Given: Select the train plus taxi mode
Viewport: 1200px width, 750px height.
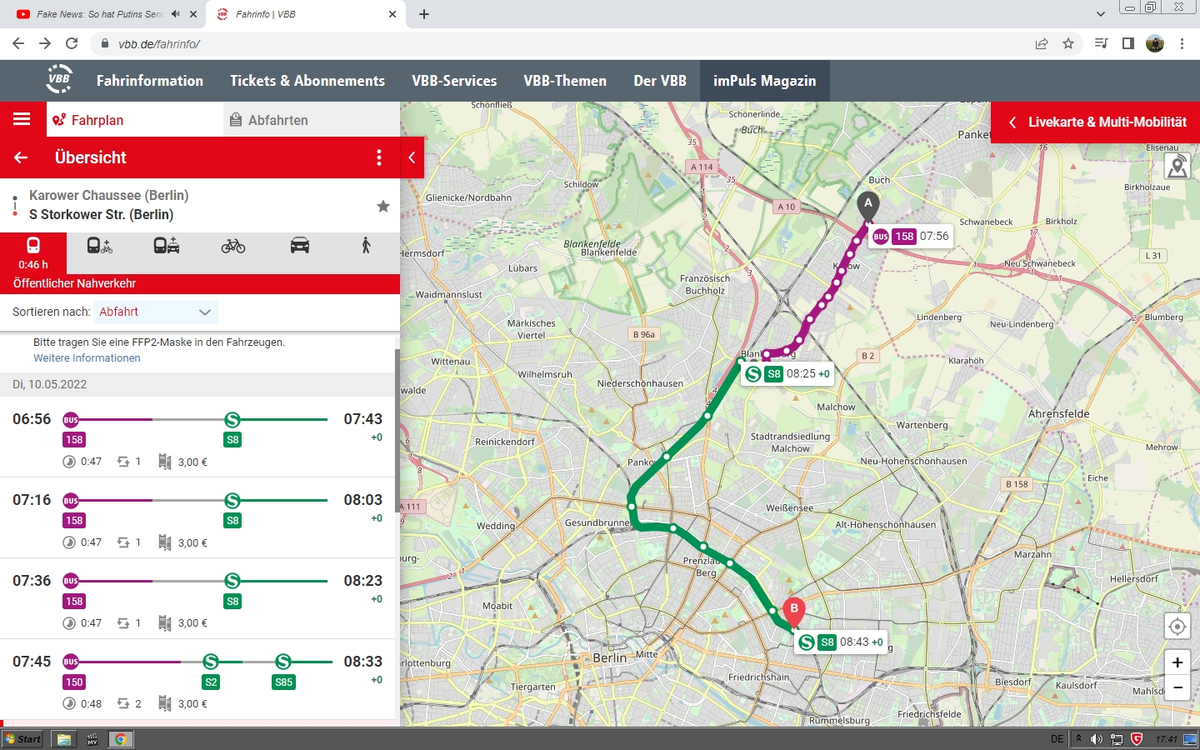Looking at the screenshot, I should pos(166,245).
